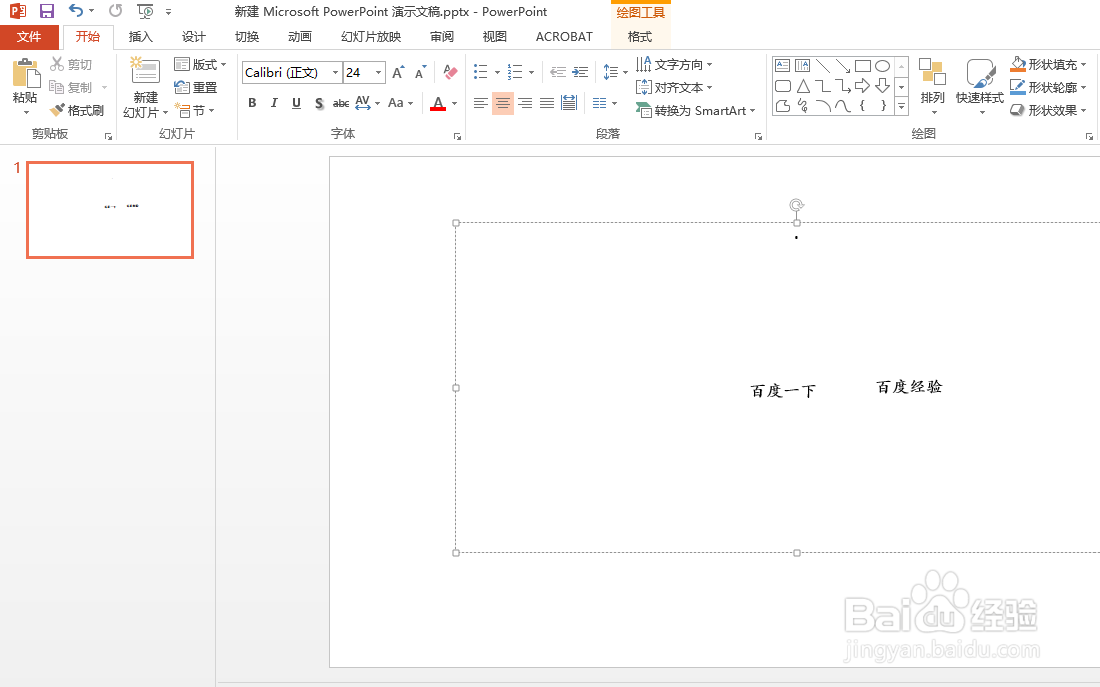Open the 节 section dropdown
This screenshot has height=687, width=1100.
[x=195, y=111]
